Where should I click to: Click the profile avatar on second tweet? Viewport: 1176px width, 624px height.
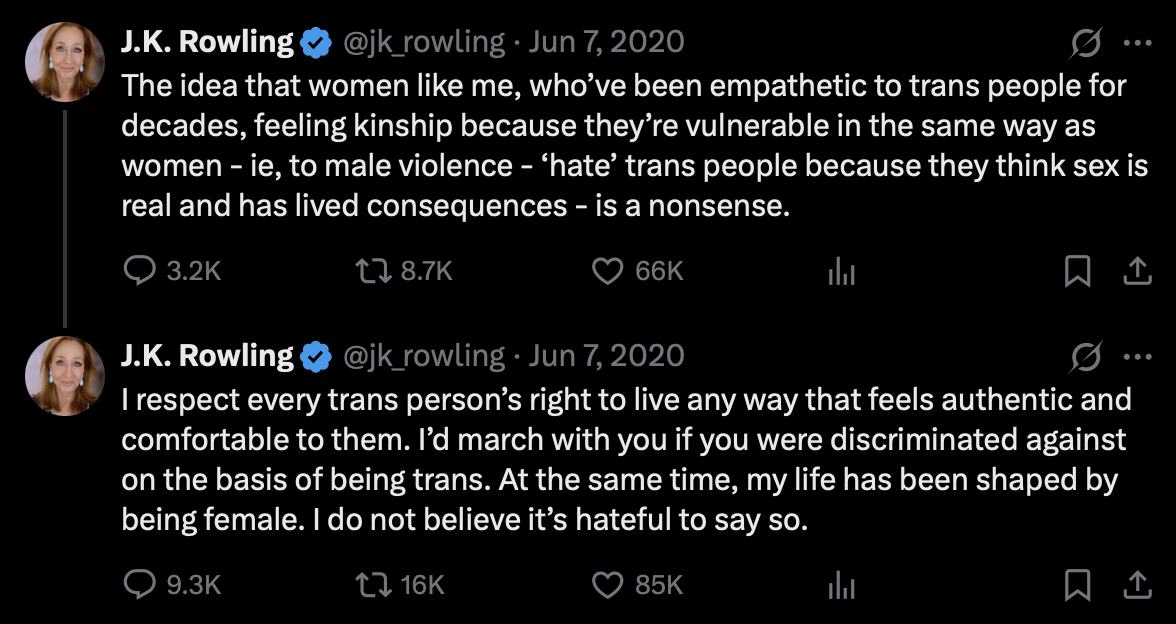(65, 375)
